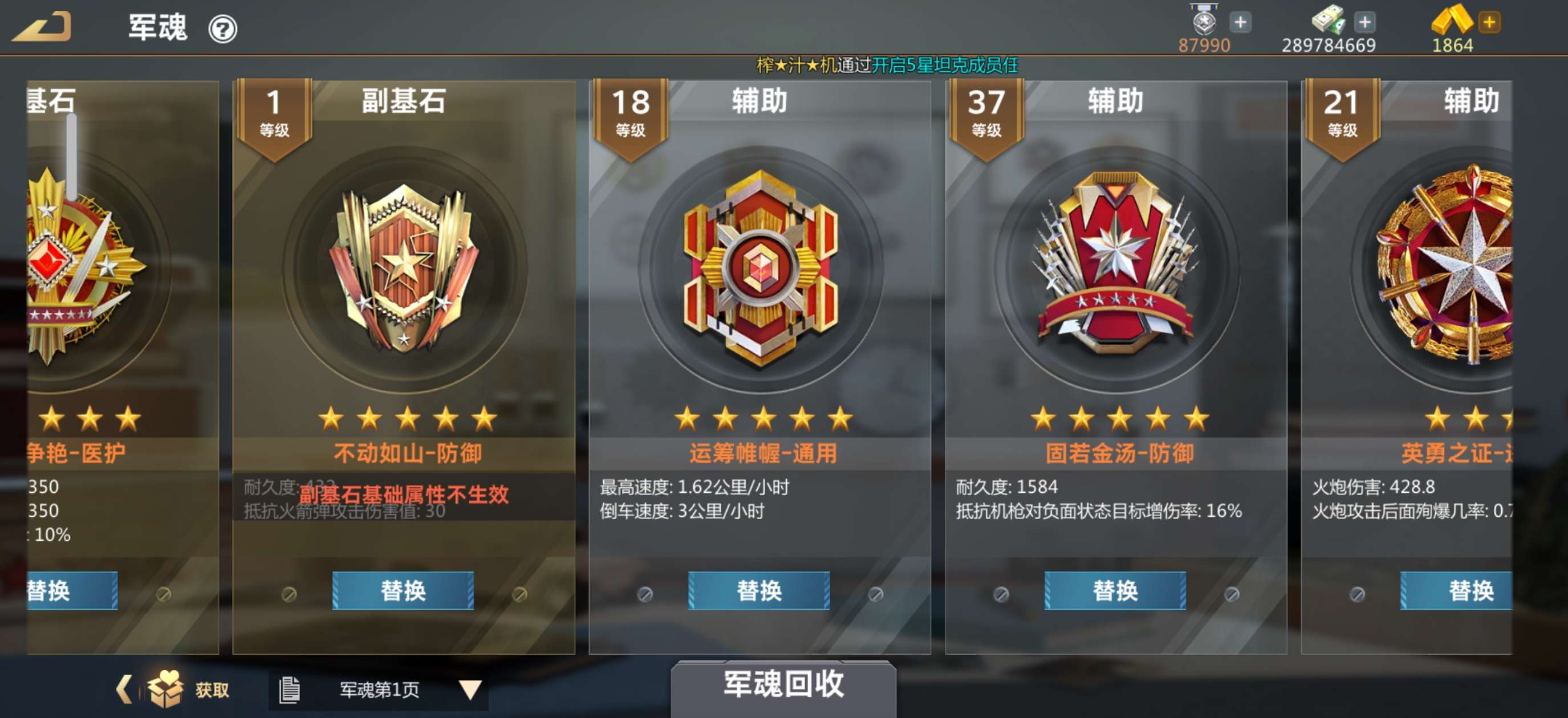Toggle right slot circle on 固若金汤 card

pos(1232,594)
